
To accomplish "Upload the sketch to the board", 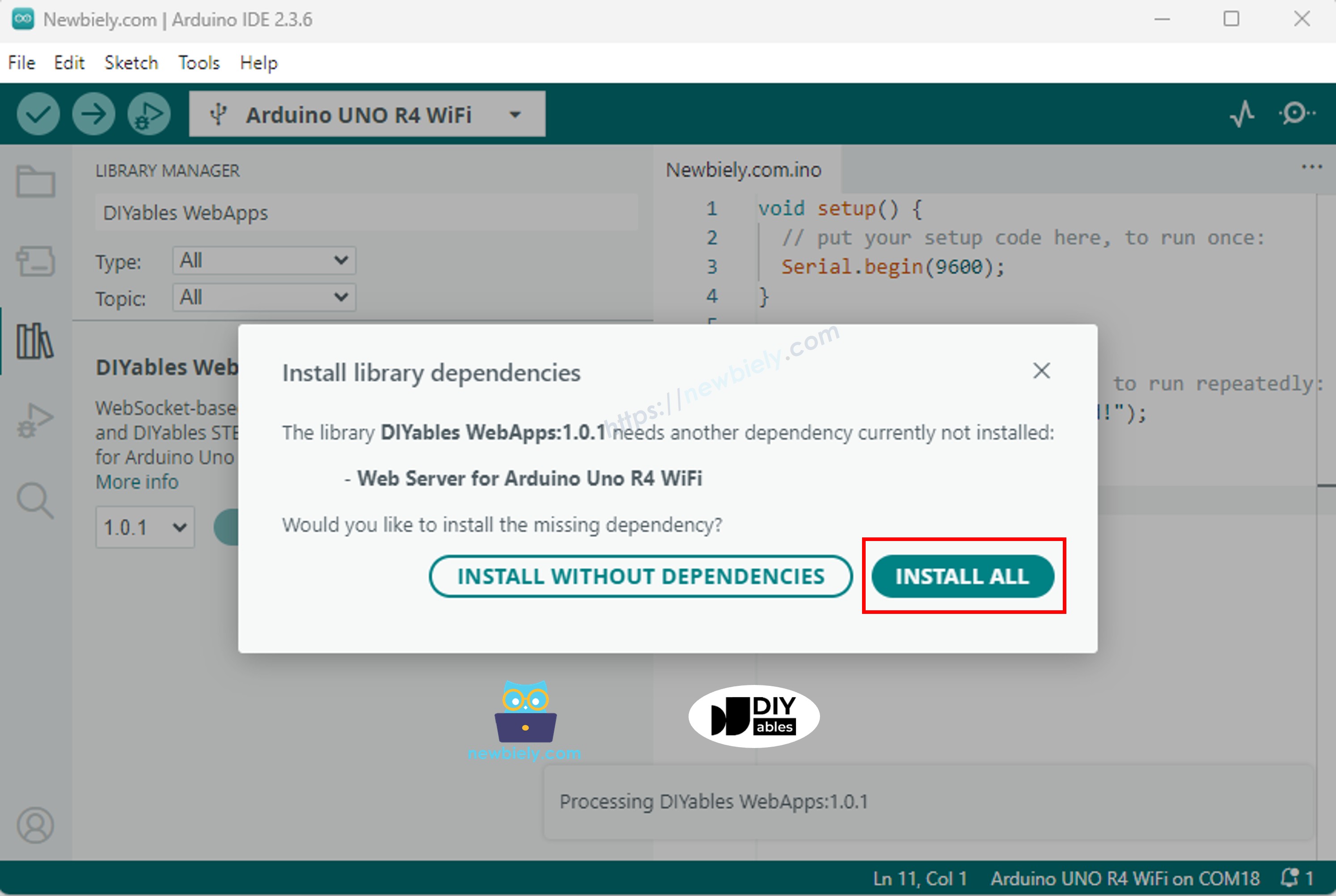I will click(93, 114).
